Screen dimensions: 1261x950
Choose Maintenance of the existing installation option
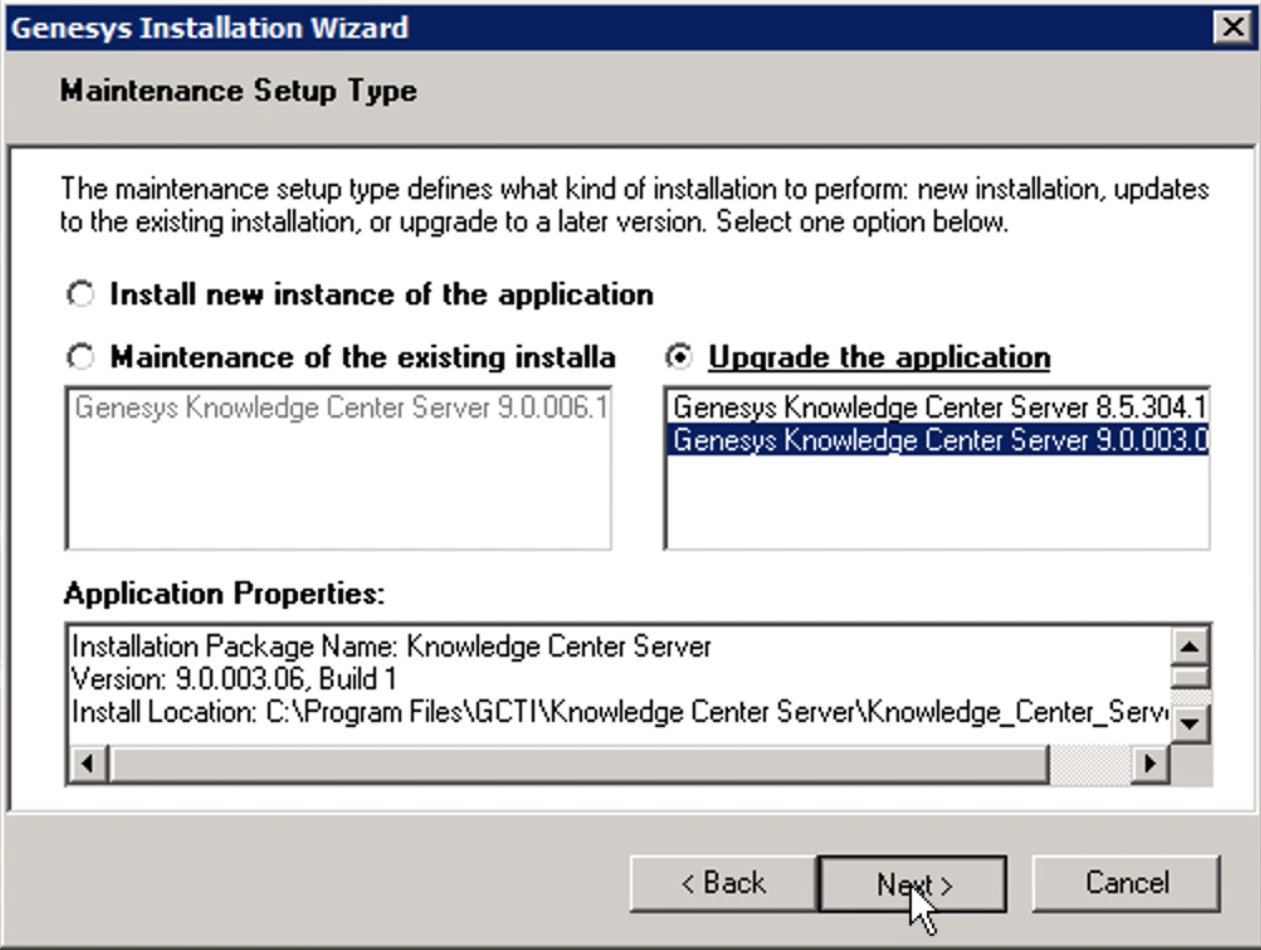[x=80, y=357]
